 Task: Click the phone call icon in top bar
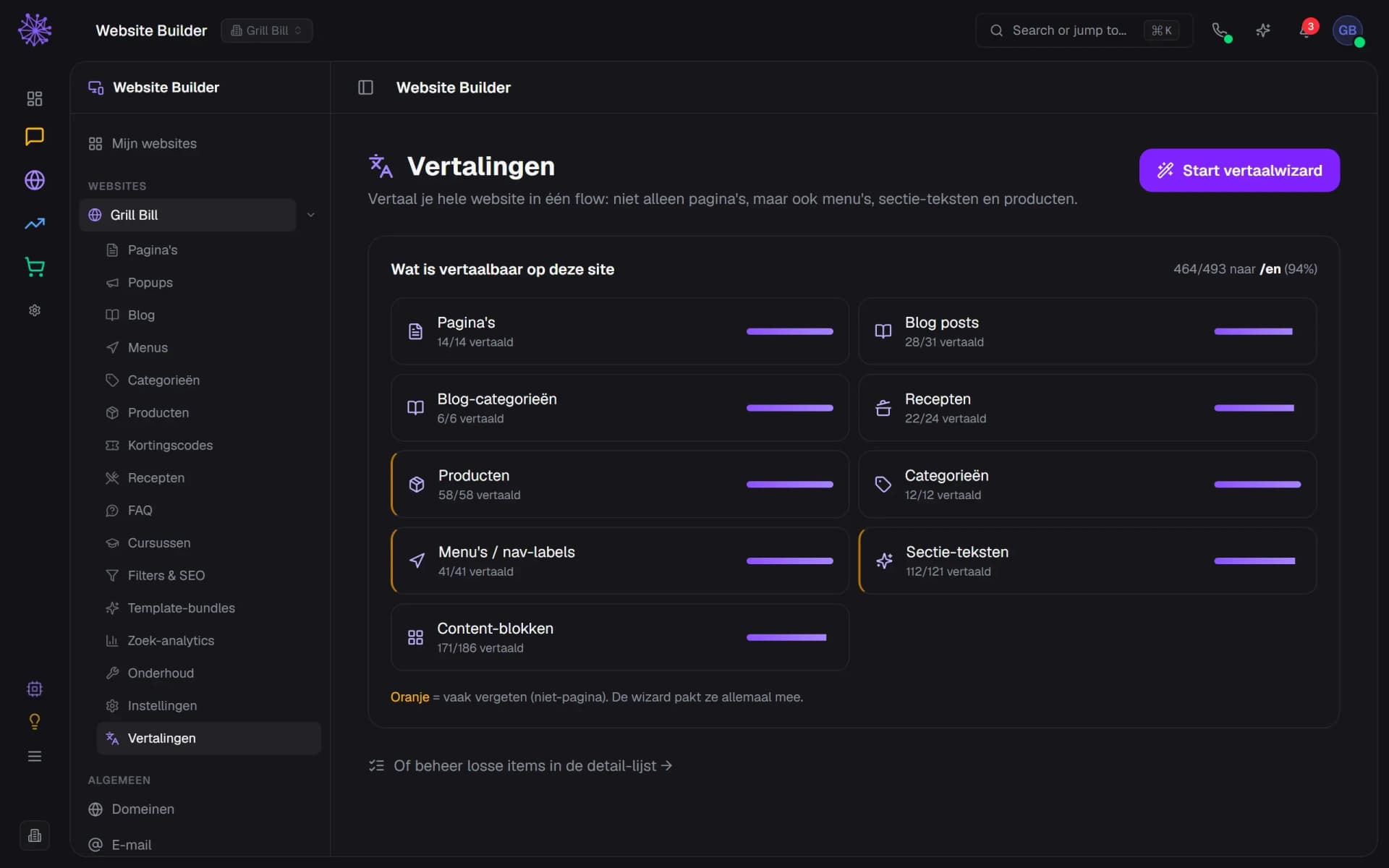pos(1220,30)
